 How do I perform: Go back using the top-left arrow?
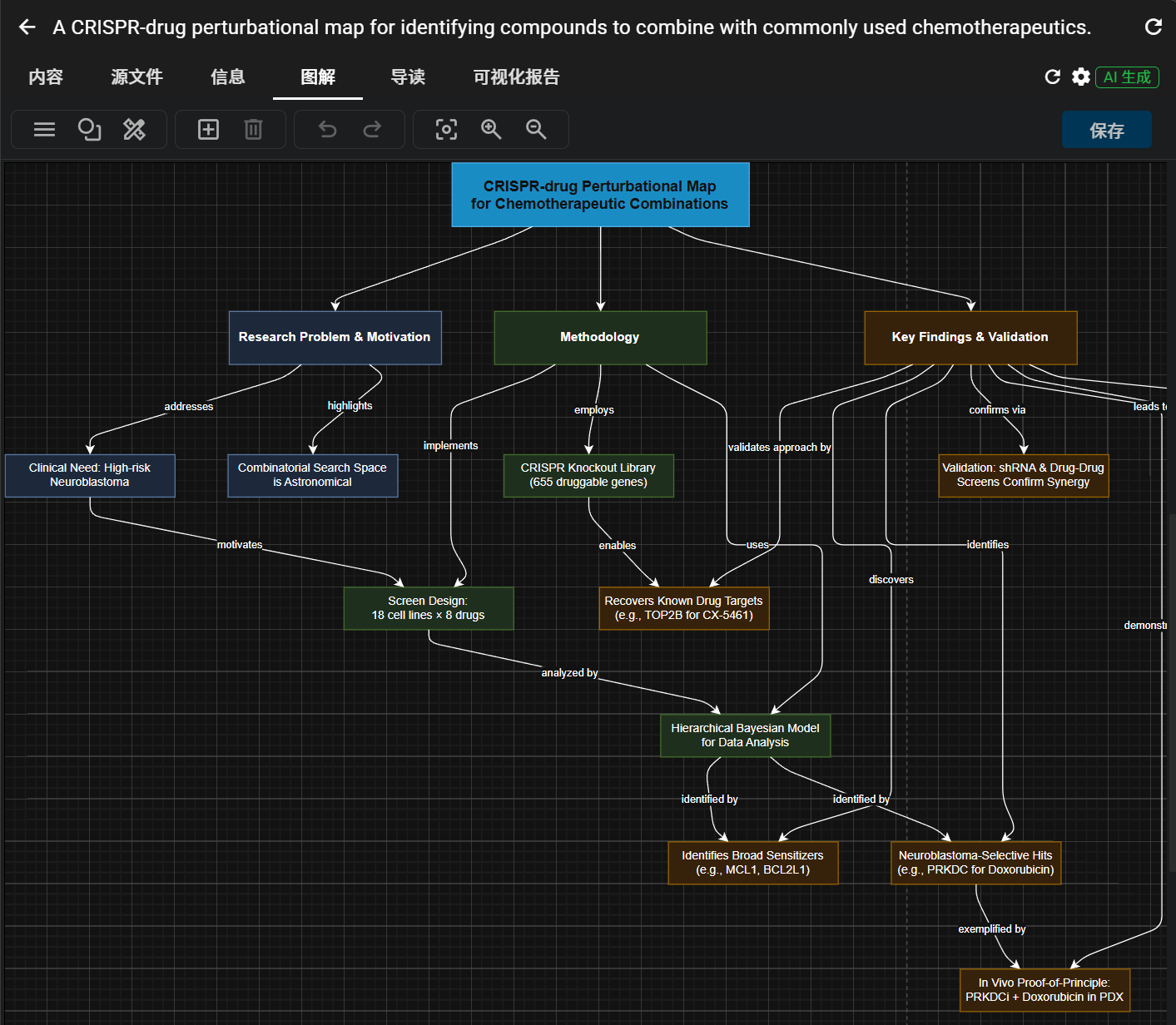click(x=26, y=27)
